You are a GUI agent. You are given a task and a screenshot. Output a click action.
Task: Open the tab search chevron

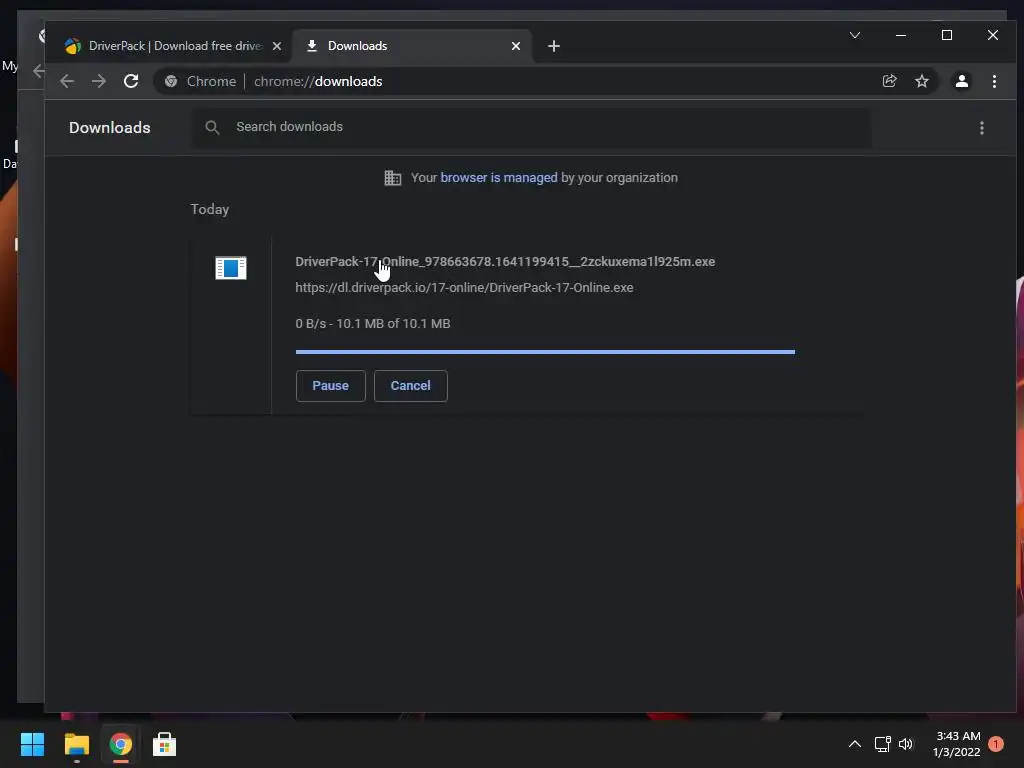pyautogui.click(x=855, y=35)
